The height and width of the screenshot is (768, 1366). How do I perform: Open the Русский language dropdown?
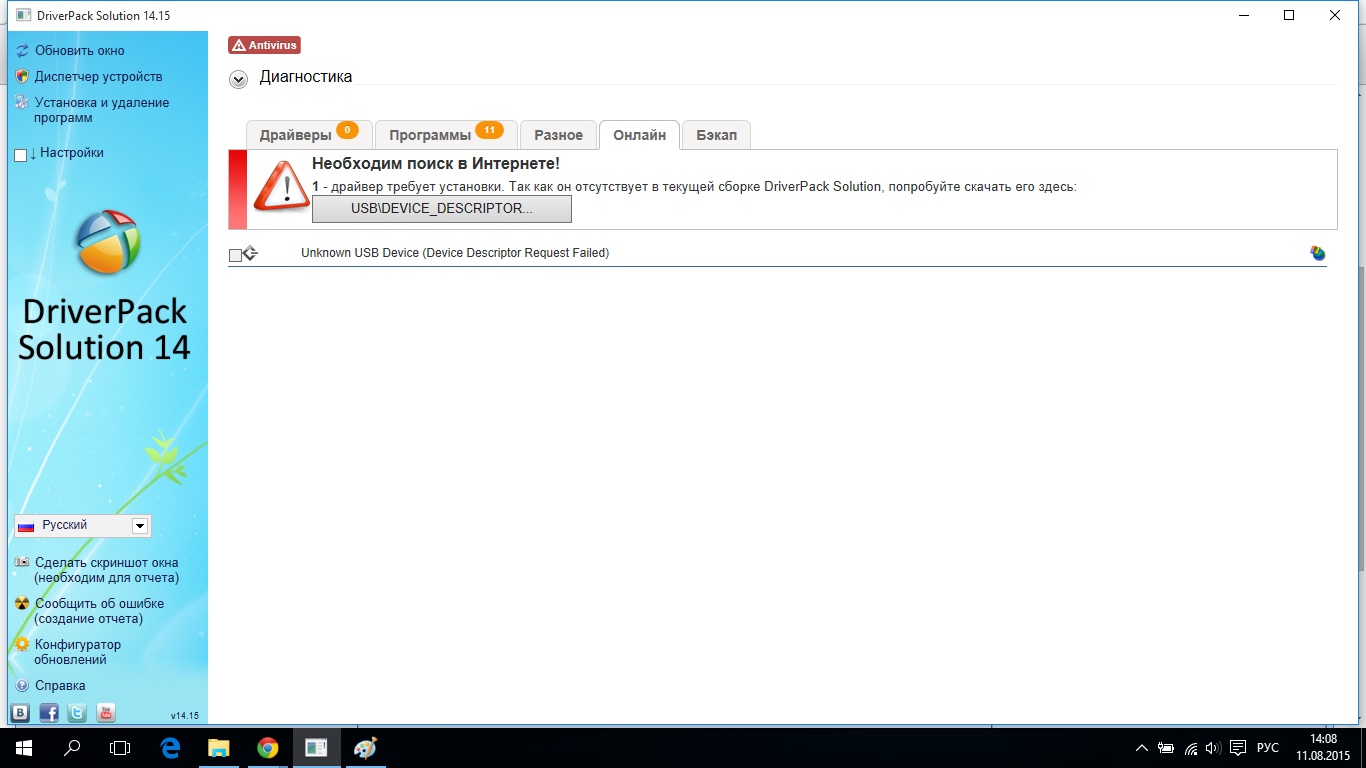[83, 526]
